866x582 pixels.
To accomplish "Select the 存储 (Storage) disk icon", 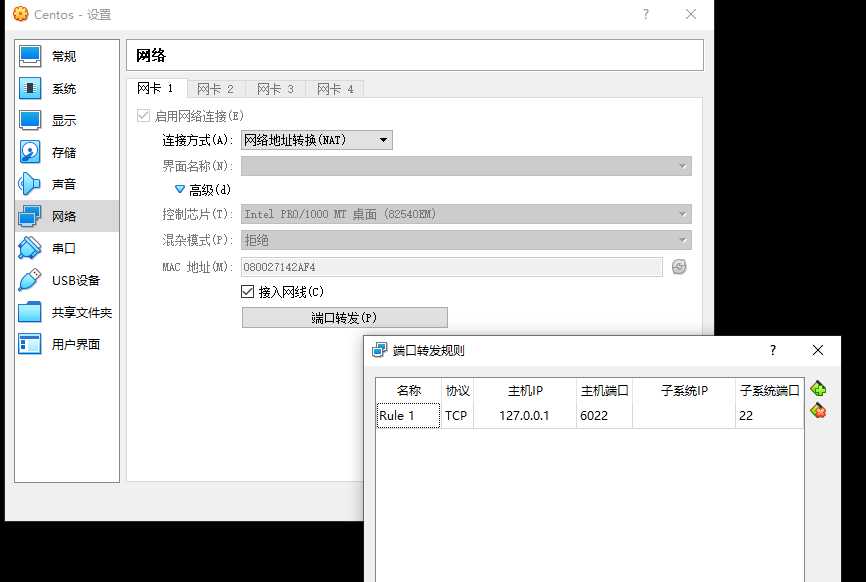I will click(30, 152).
